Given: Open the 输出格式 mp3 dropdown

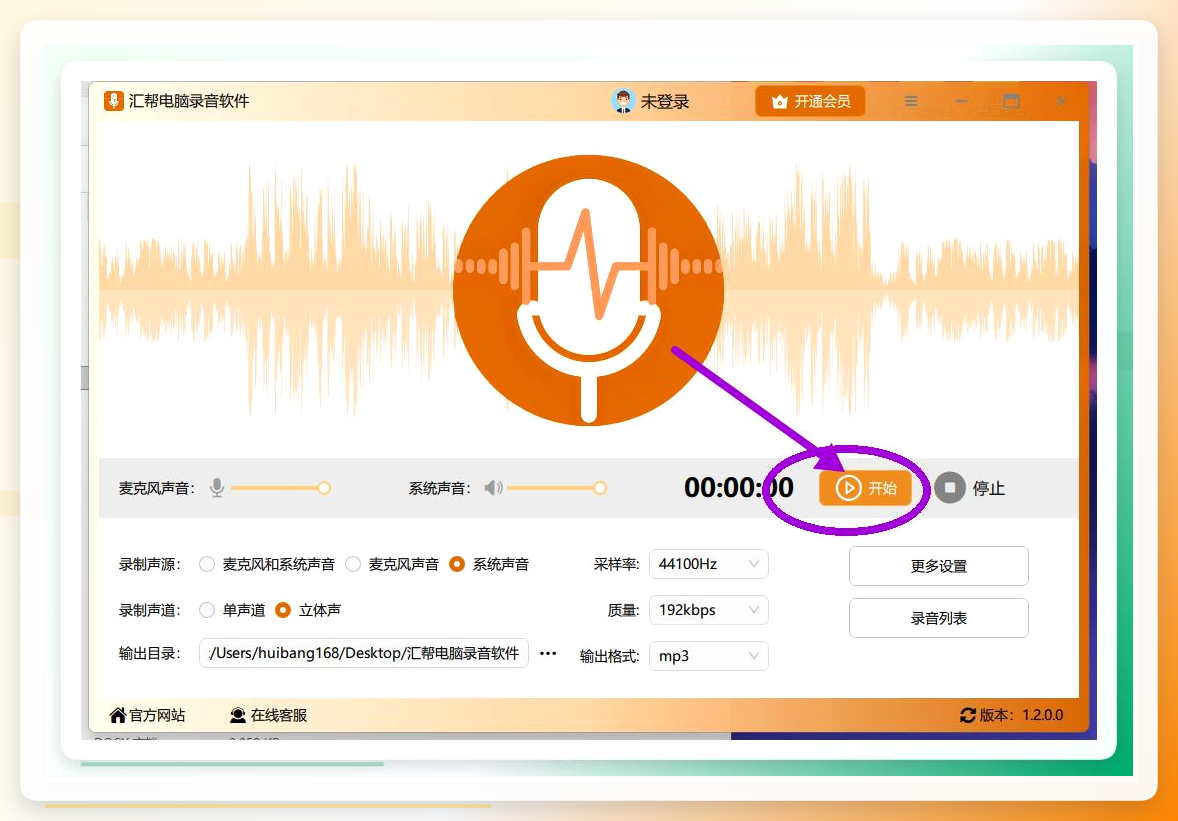Looking at the screenshot, I should click(708, 656).
